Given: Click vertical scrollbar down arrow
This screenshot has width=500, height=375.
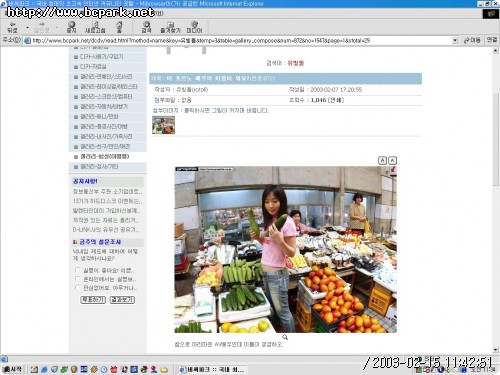Looking at the screenshot, I should tap(496, 350).
